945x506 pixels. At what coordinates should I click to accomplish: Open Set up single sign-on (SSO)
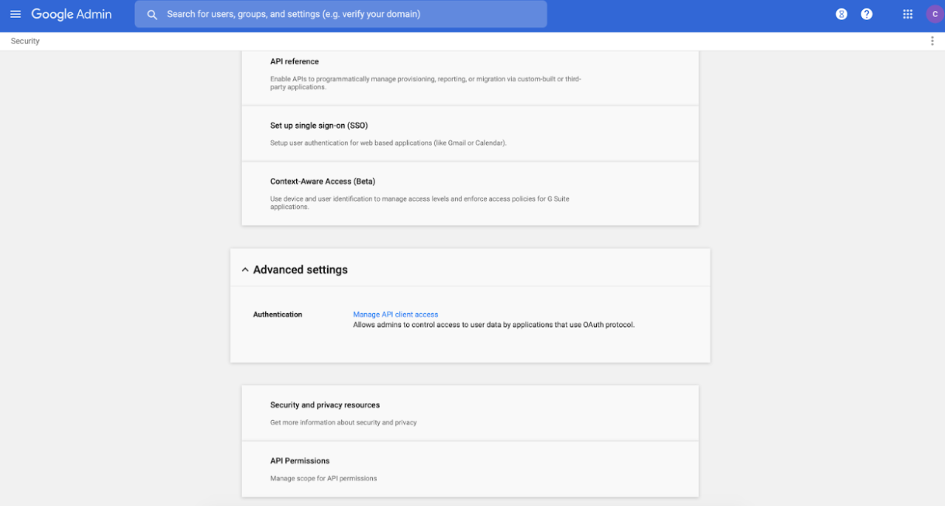(x=470, y=134)
